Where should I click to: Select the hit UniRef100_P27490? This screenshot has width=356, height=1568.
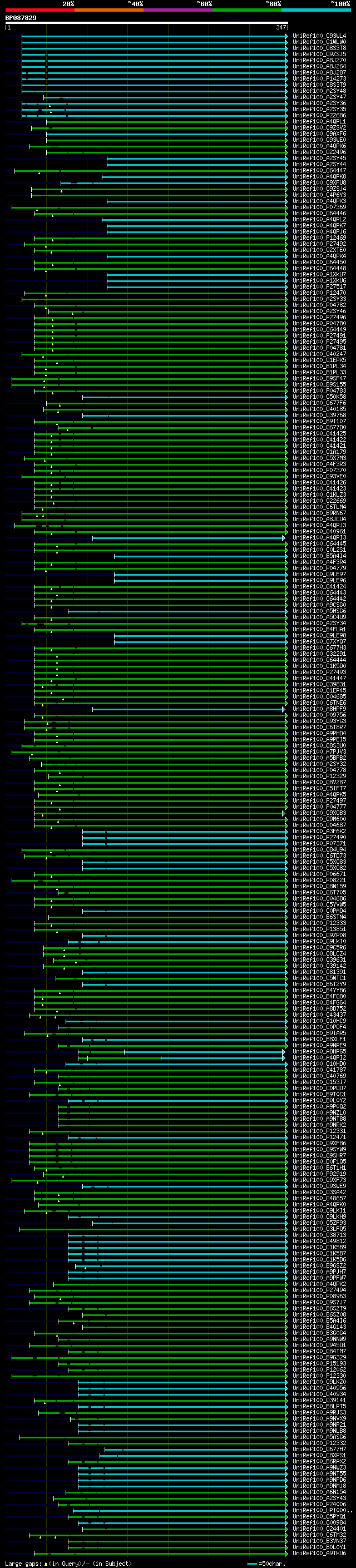319,838
